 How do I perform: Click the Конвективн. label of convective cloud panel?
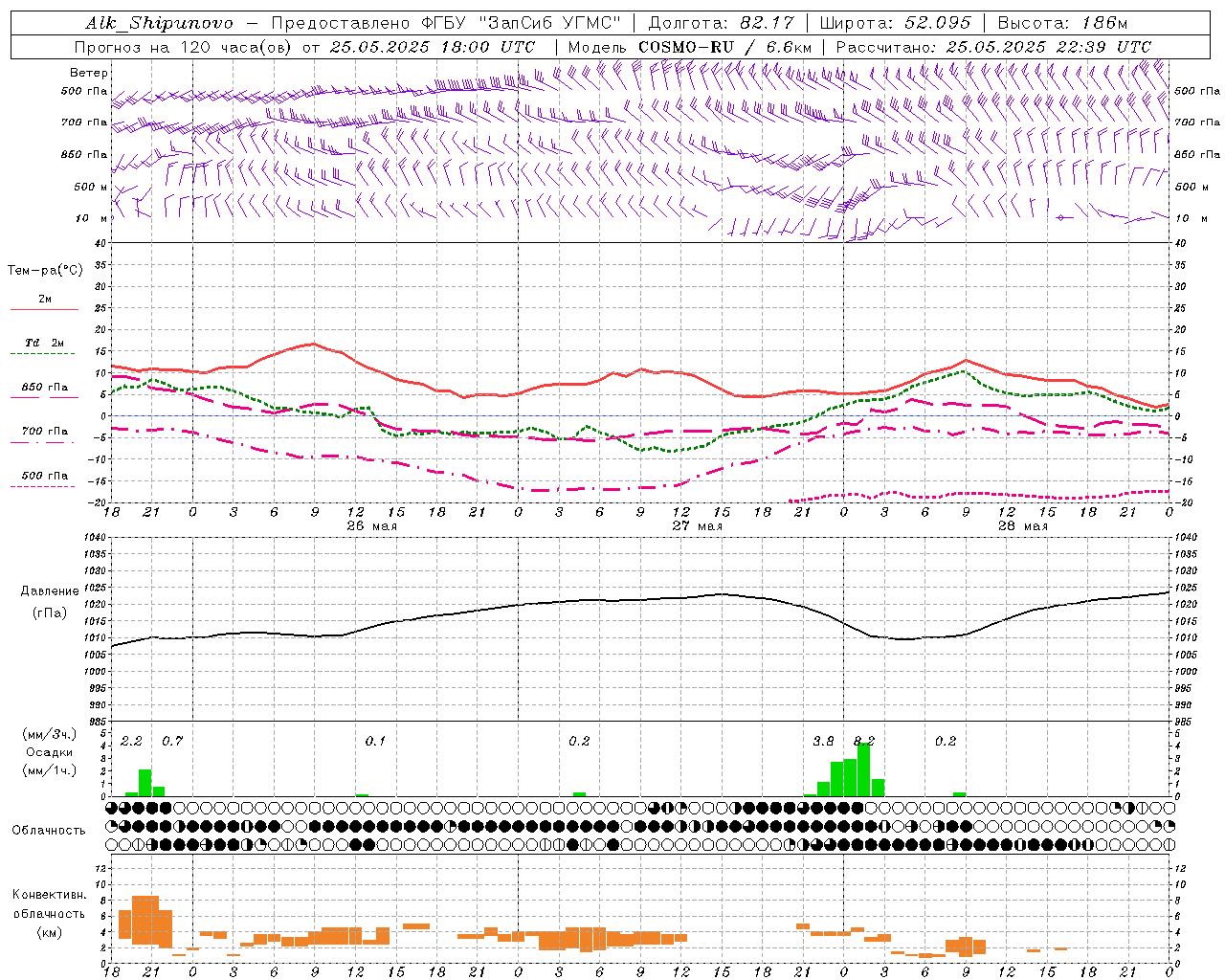(49, 895)
